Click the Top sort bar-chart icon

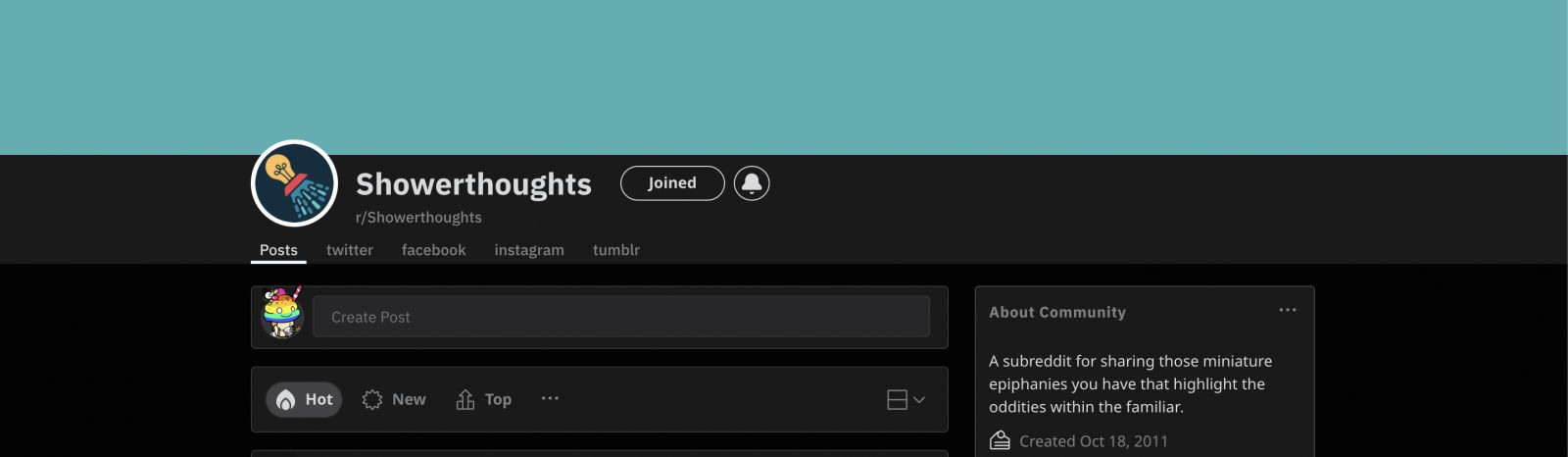click(465, 399)
